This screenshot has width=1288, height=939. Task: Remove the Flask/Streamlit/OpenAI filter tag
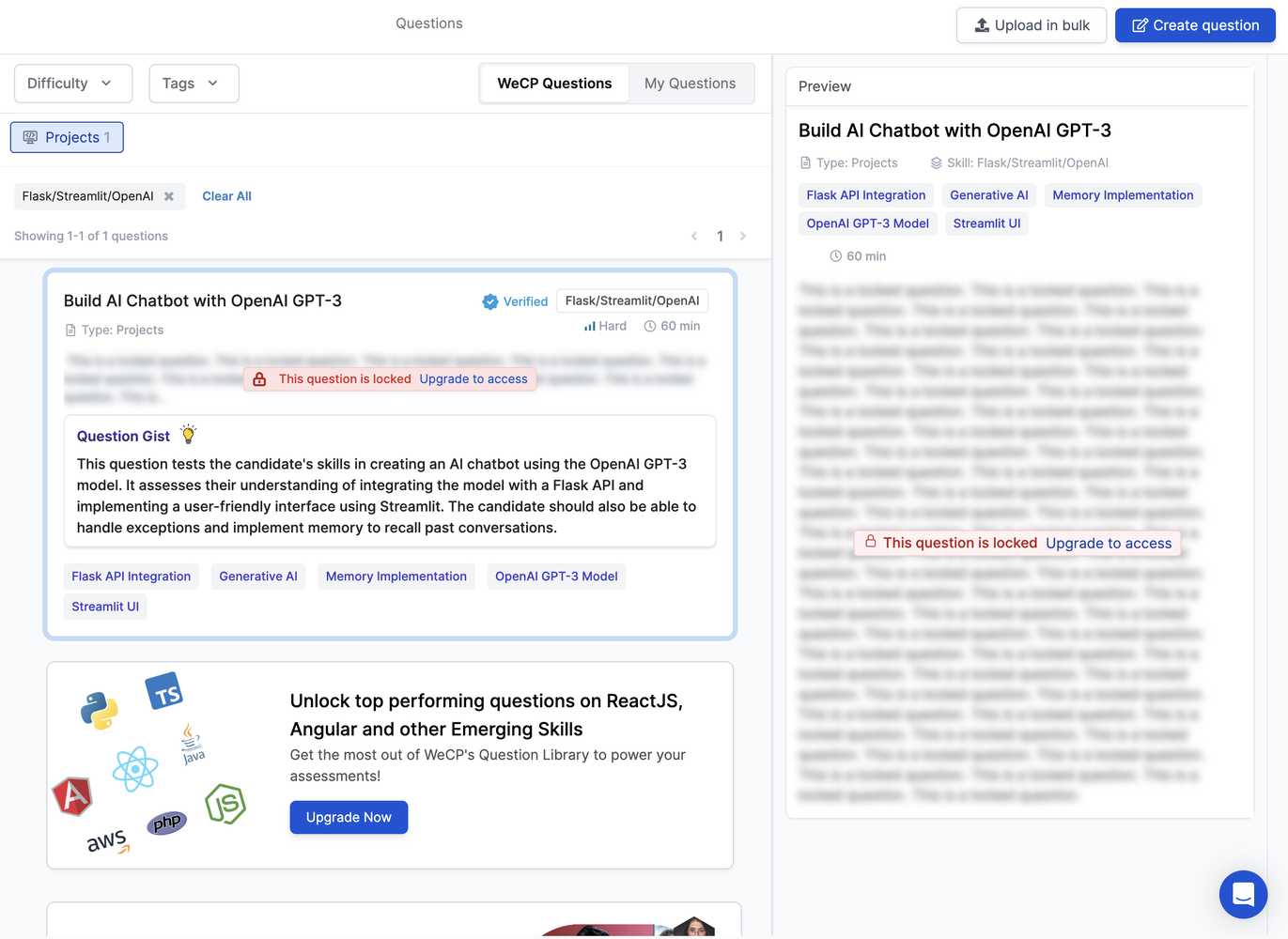(169, 196)
